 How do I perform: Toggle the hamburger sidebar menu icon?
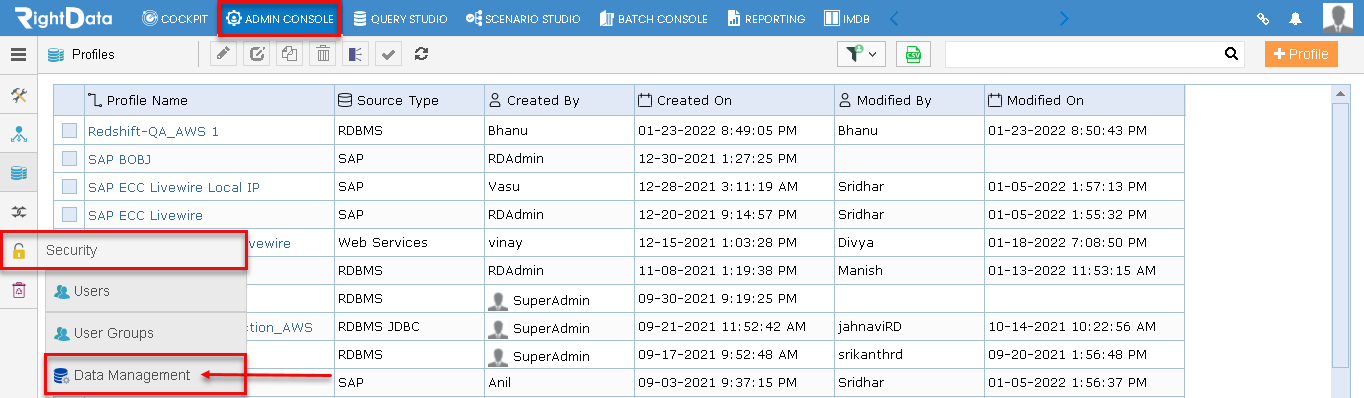[x=18, y=54]
